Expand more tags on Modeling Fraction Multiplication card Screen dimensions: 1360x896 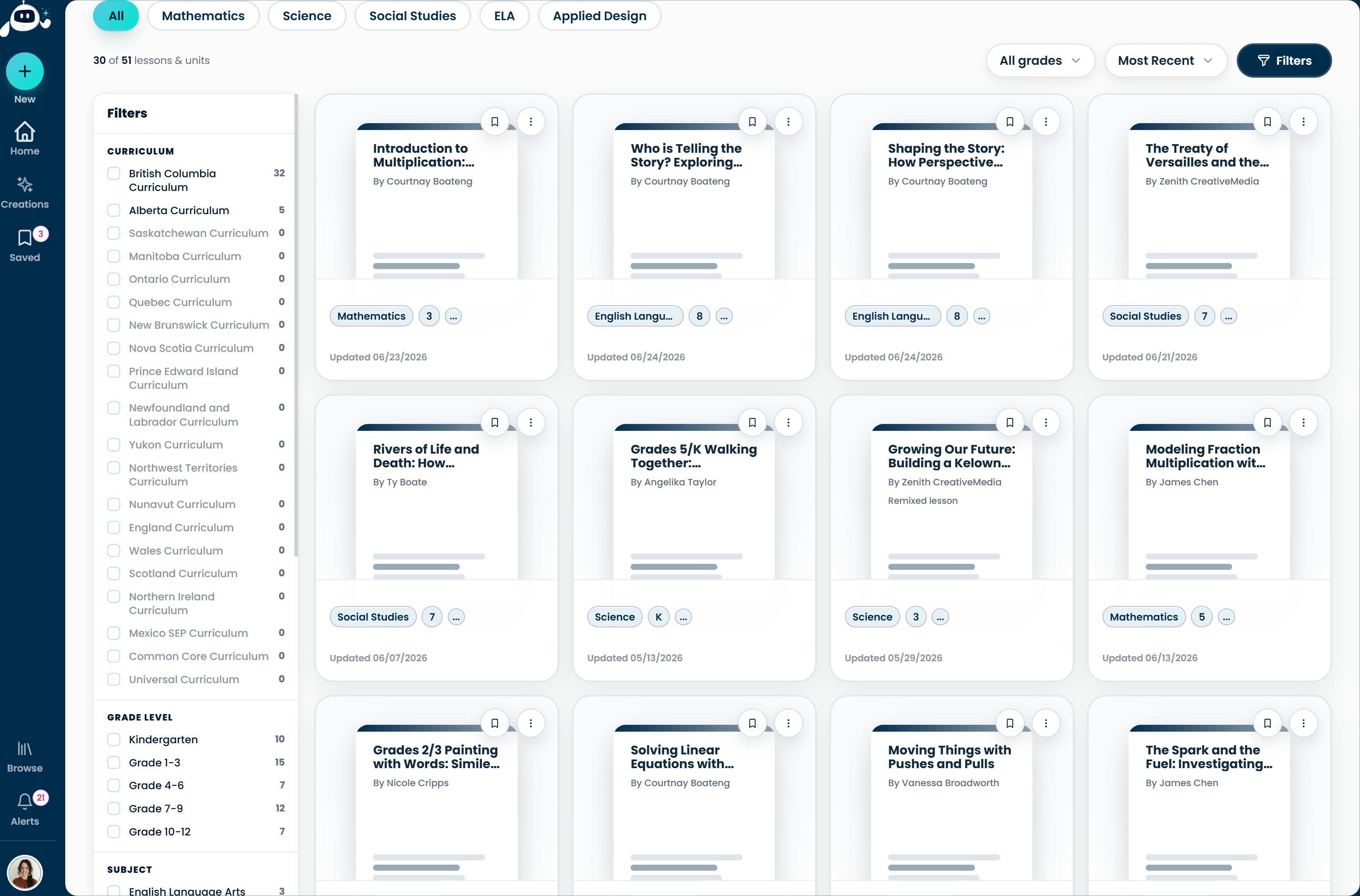tap(1226, 617)
